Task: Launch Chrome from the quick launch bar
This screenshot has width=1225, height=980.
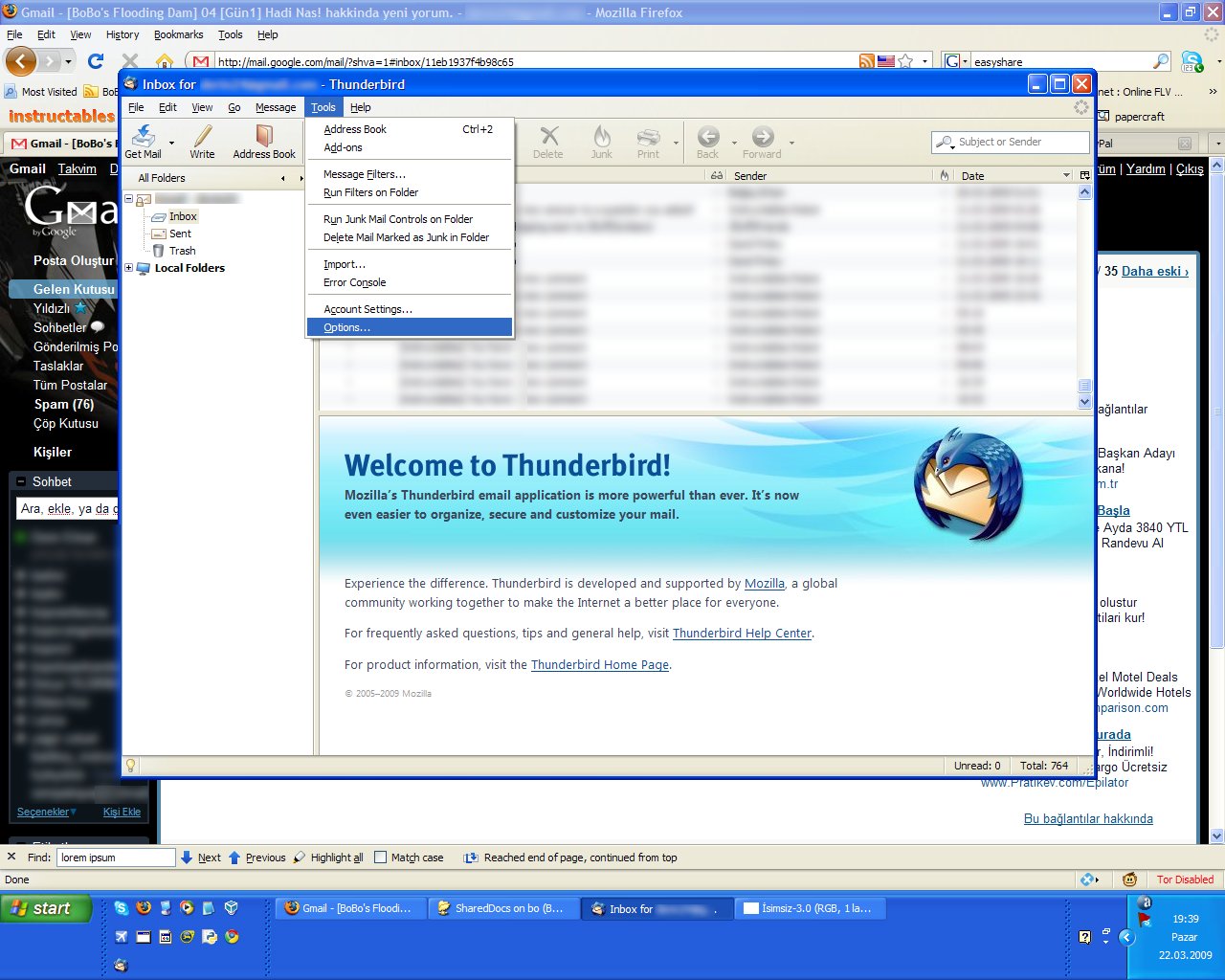Action: pos(233,937)
